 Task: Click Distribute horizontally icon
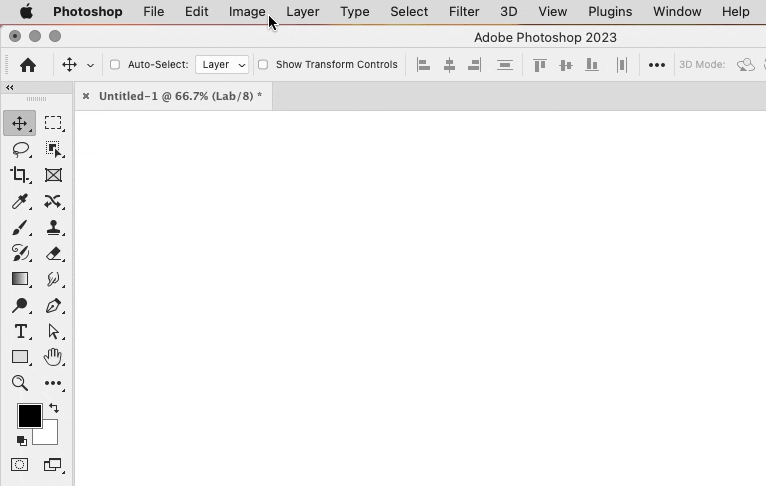tap(622, 64)
